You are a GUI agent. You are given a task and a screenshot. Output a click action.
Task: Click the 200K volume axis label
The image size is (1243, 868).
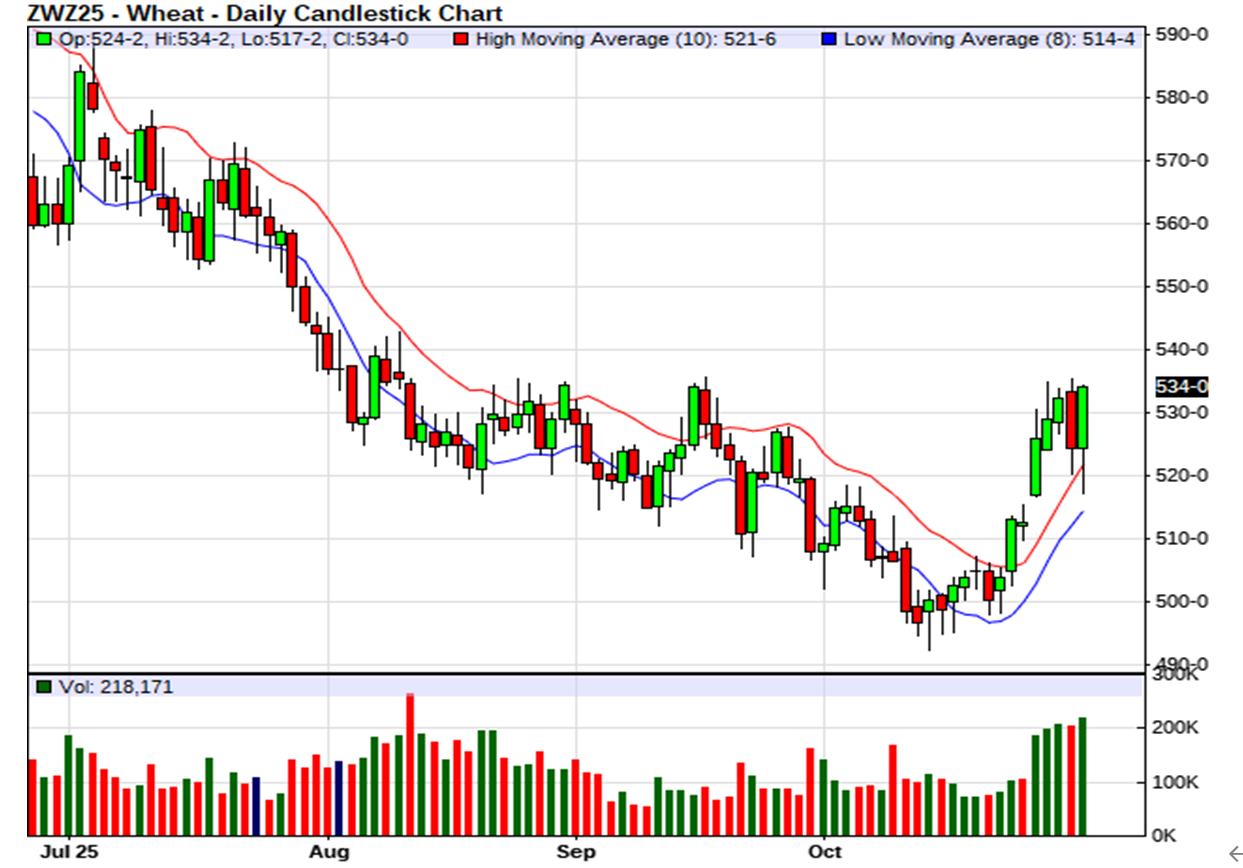(x=1178, y=728)
